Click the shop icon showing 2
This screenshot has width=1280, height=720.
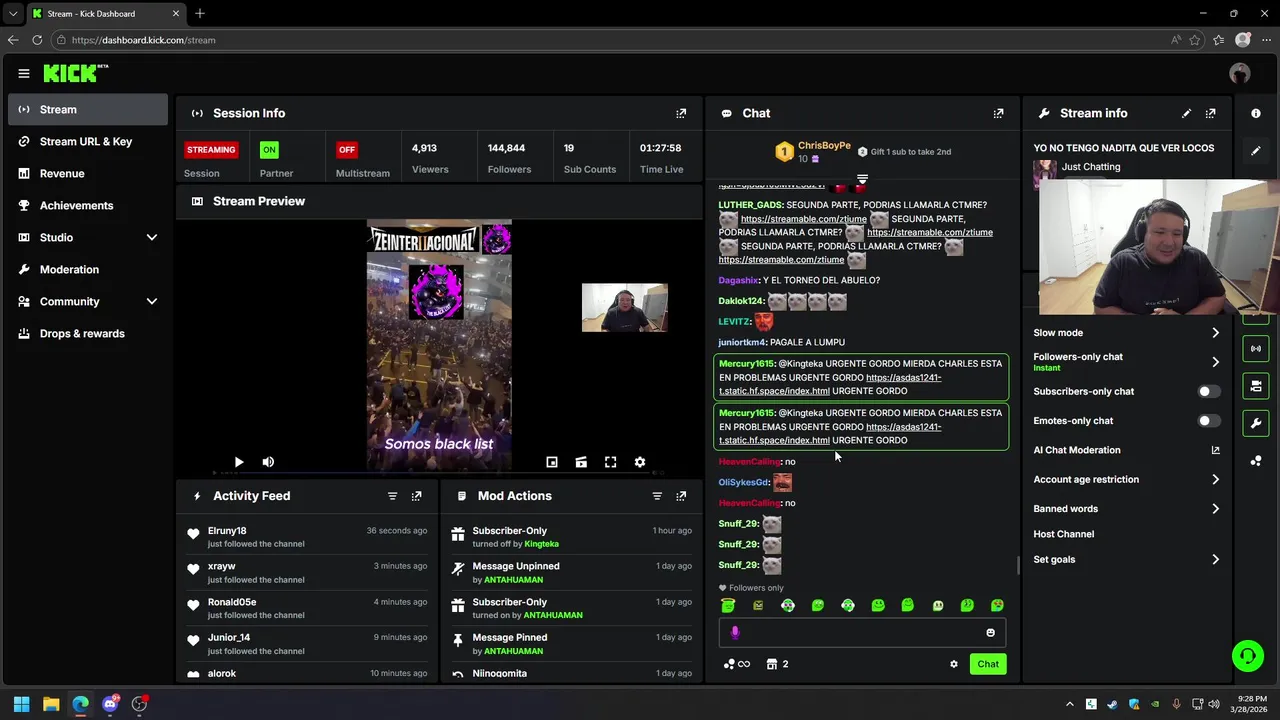[777, 664]
